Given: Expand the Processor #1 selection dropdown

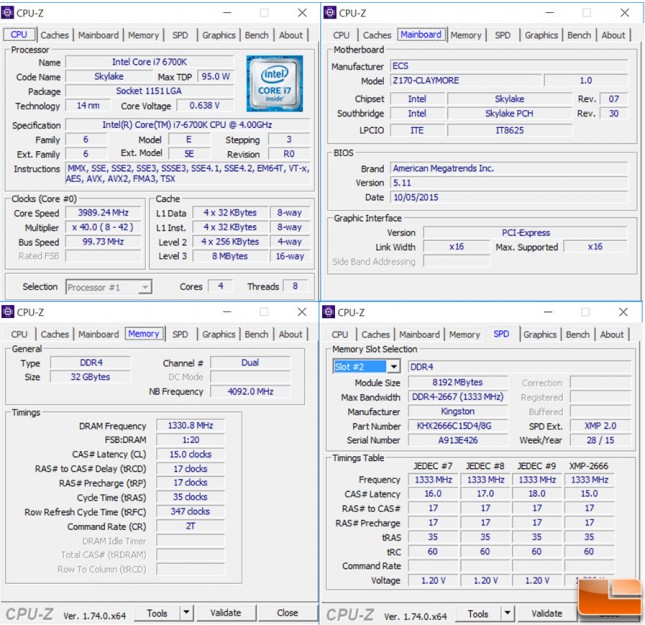Looking at the screenshot, I should tap(145, 287).
